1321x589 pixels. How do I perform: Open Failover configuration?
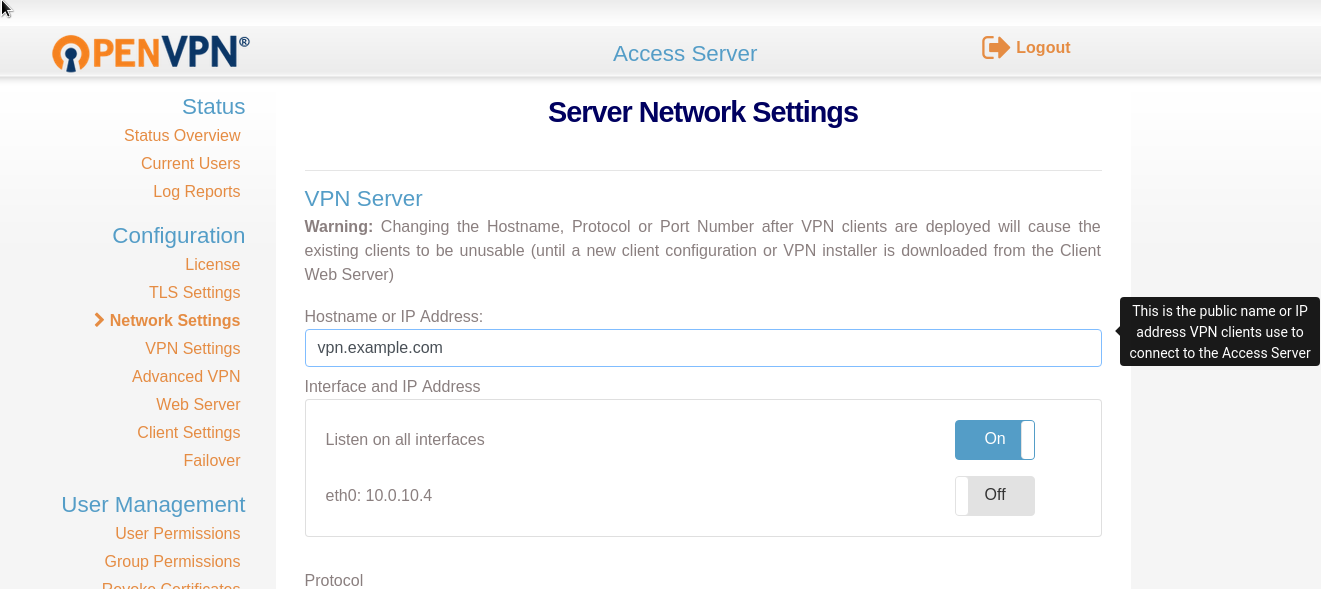(x=211, y=461)
